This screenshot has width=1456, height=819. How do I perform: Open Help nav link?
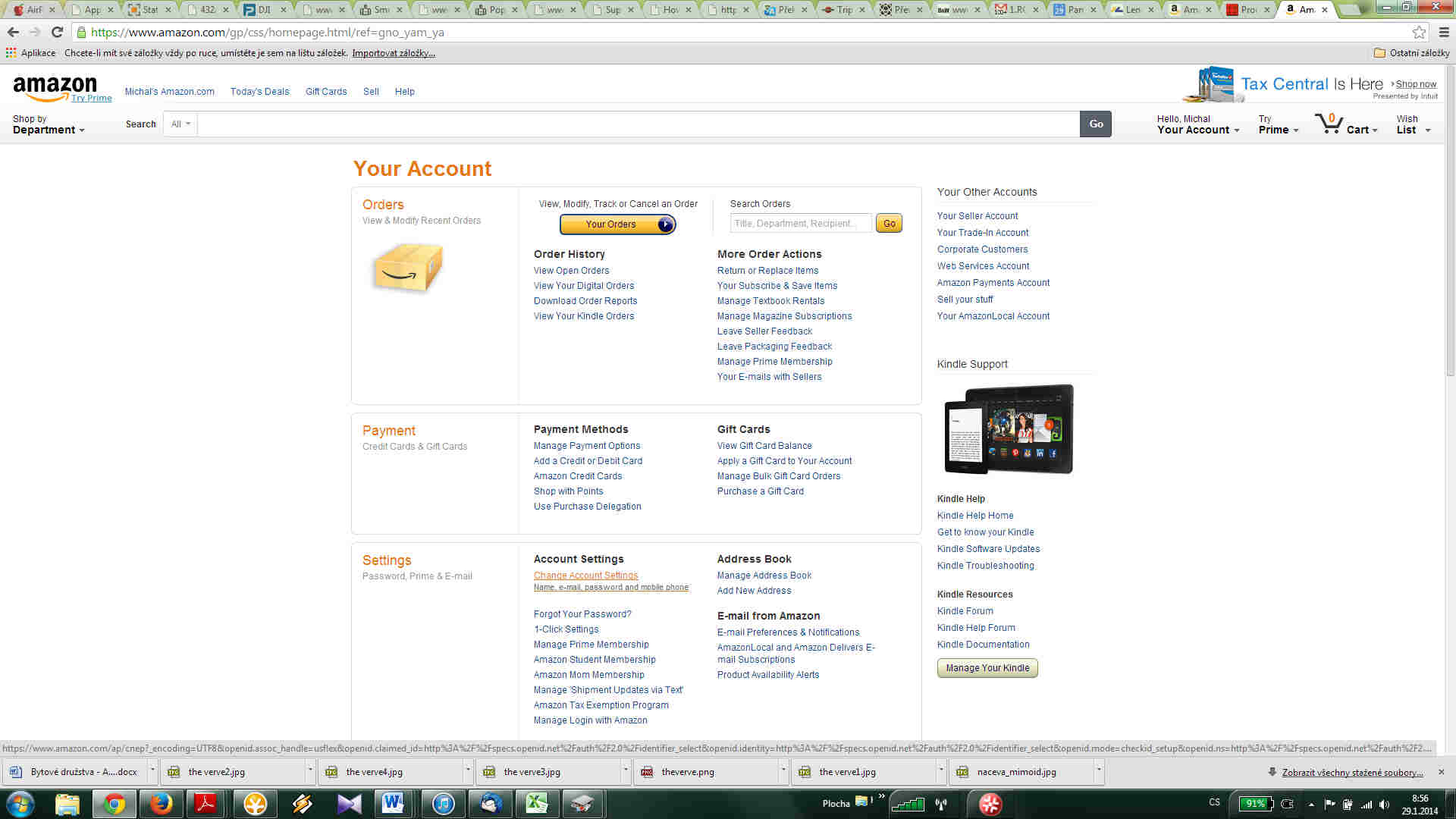tap(404, 92)
